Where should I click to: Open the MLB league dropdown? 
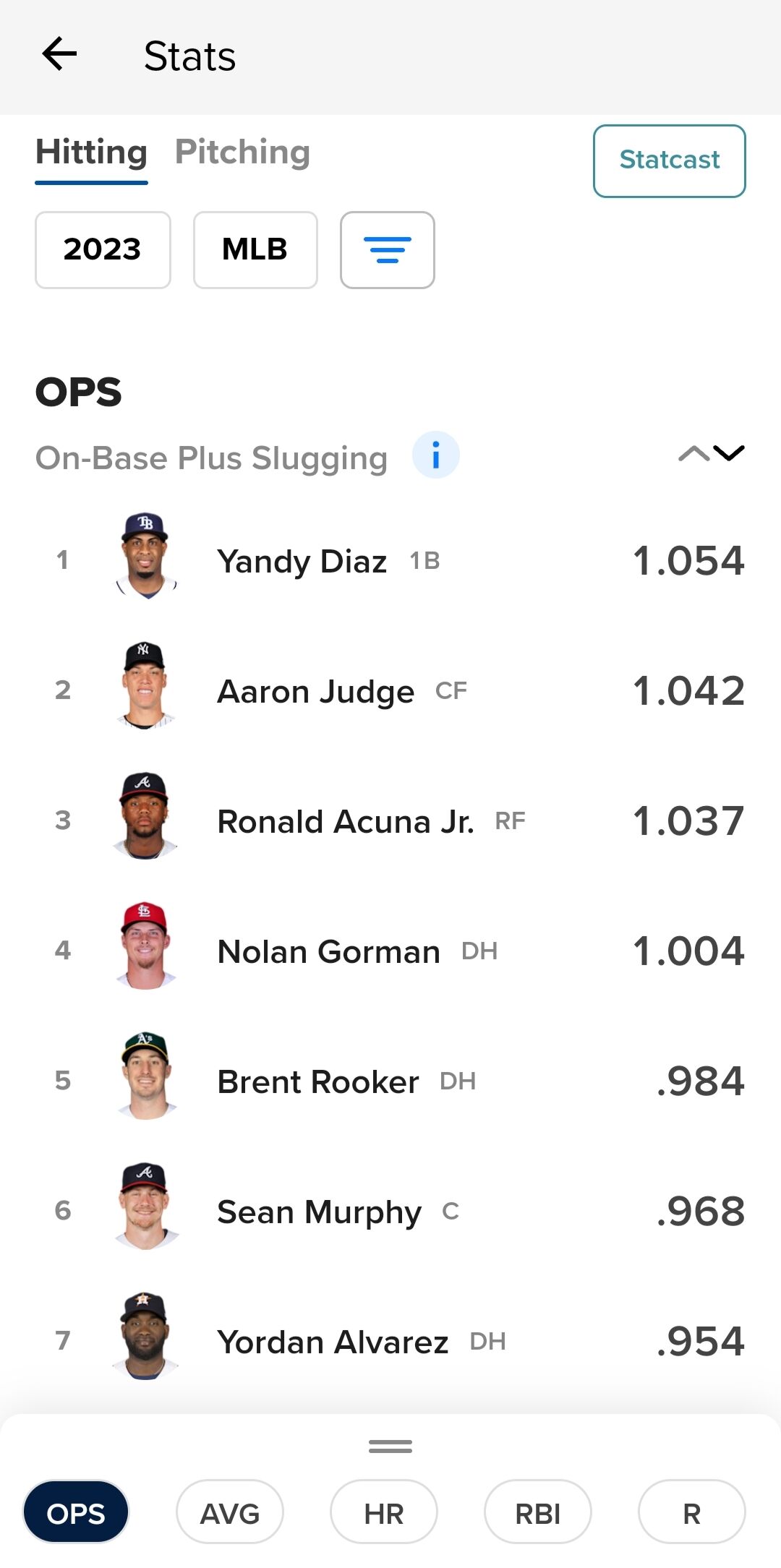(x=255, y=250)
